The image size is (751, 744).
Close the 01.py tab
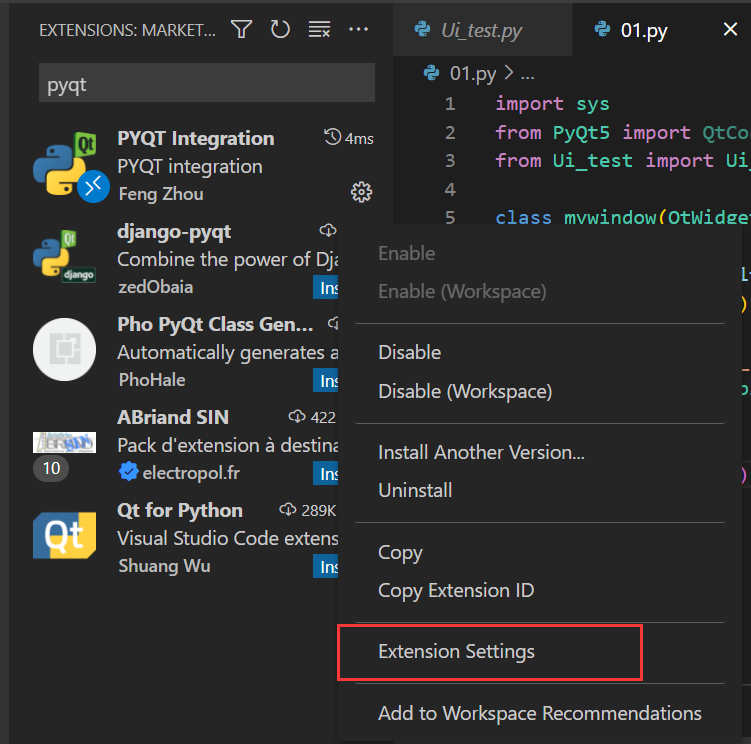click(730, 30)
